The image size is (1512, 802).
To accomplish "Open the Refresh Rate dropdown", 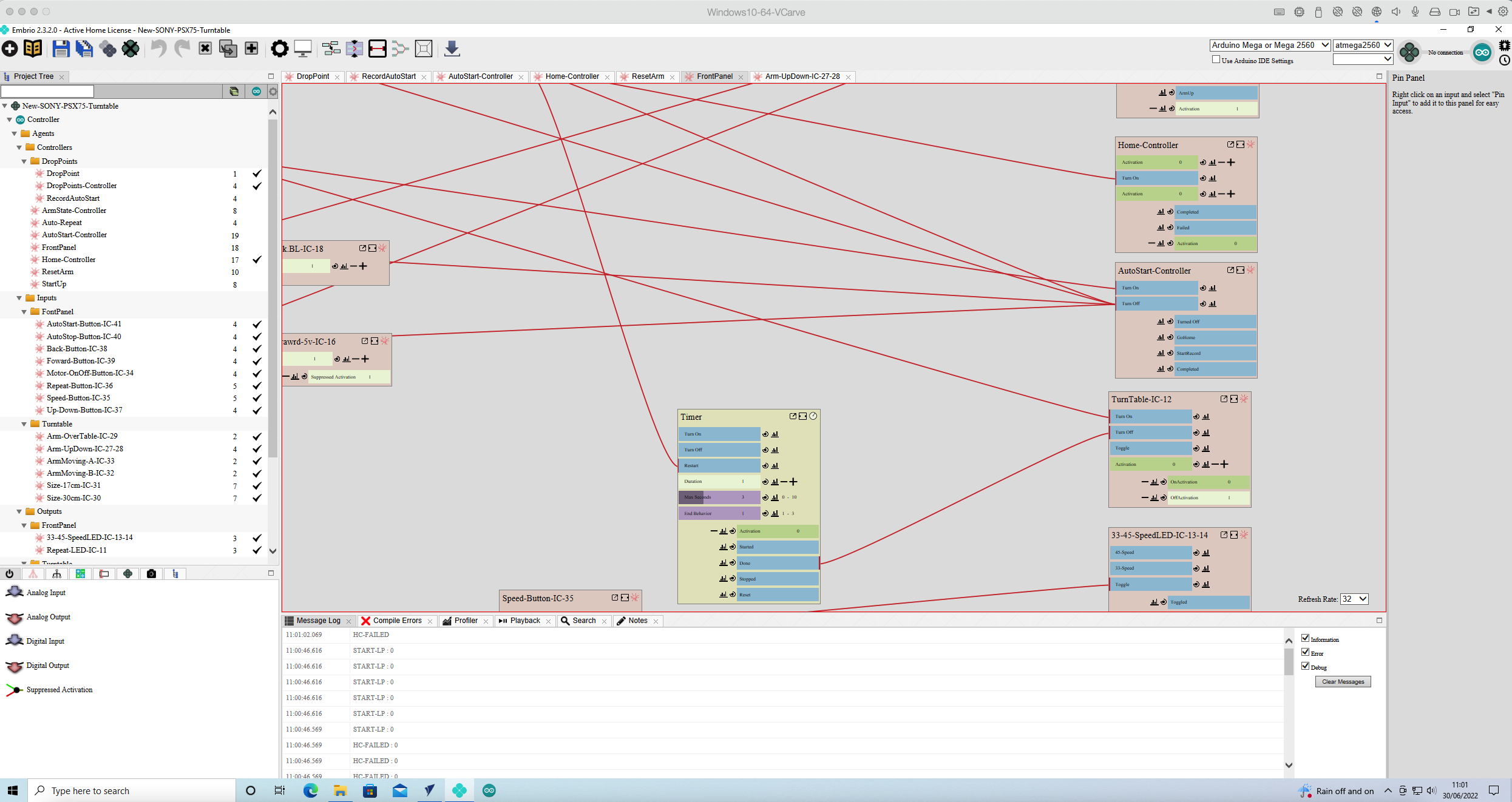I will 1354,599.
